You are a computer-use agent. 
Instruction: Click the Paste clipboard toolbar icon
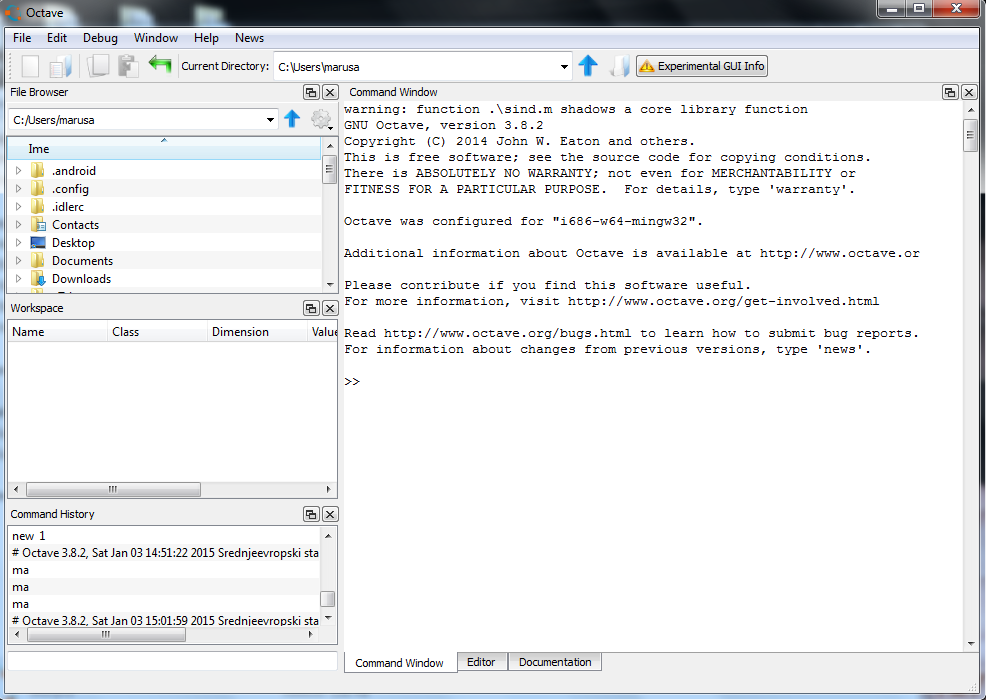point(128,66)
